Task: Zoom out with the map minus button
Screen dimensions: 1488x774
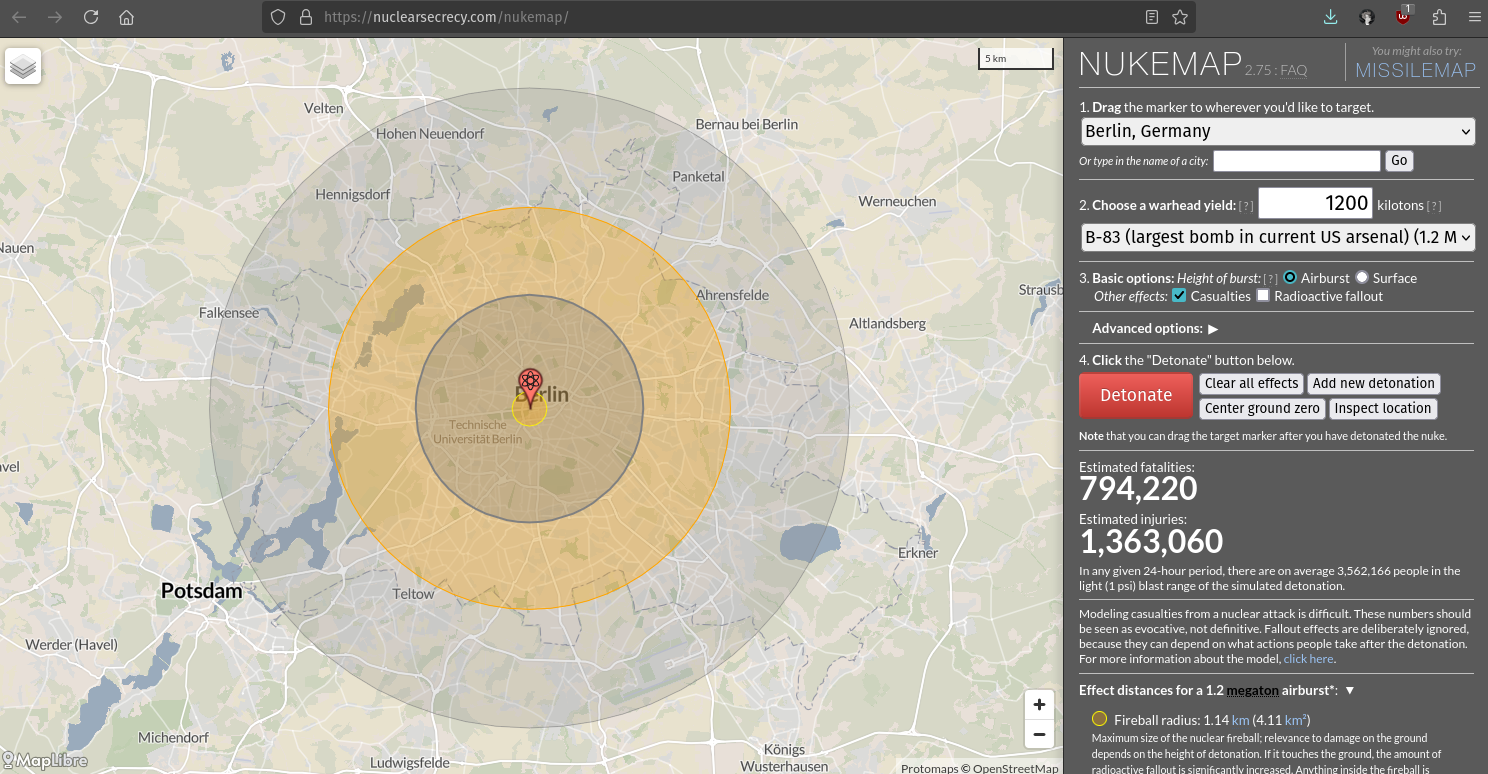Action: coord(1039,735)
